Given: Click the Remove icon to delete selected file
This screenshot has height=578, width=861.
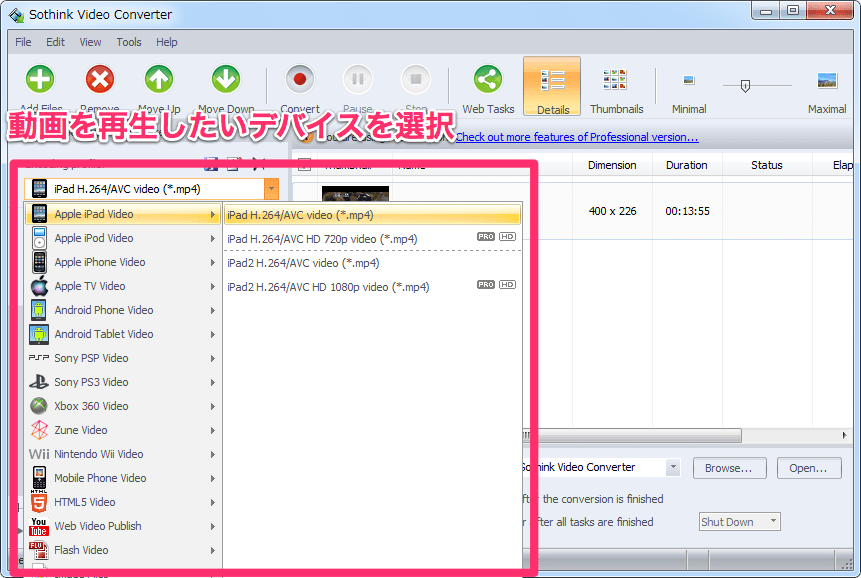Looking at the screenshot, I should 100,79.
